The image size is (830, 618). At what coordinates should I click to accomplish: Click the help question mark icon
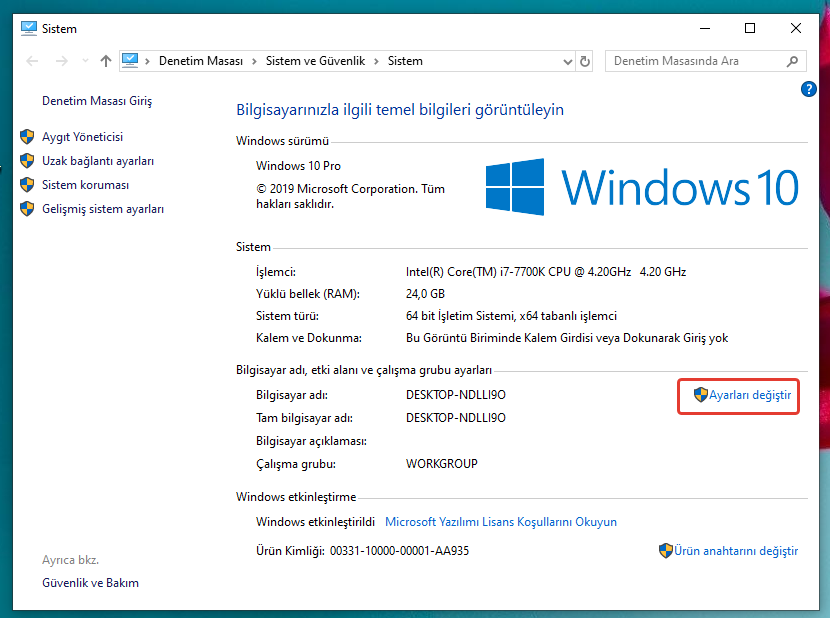pos(809,89)
